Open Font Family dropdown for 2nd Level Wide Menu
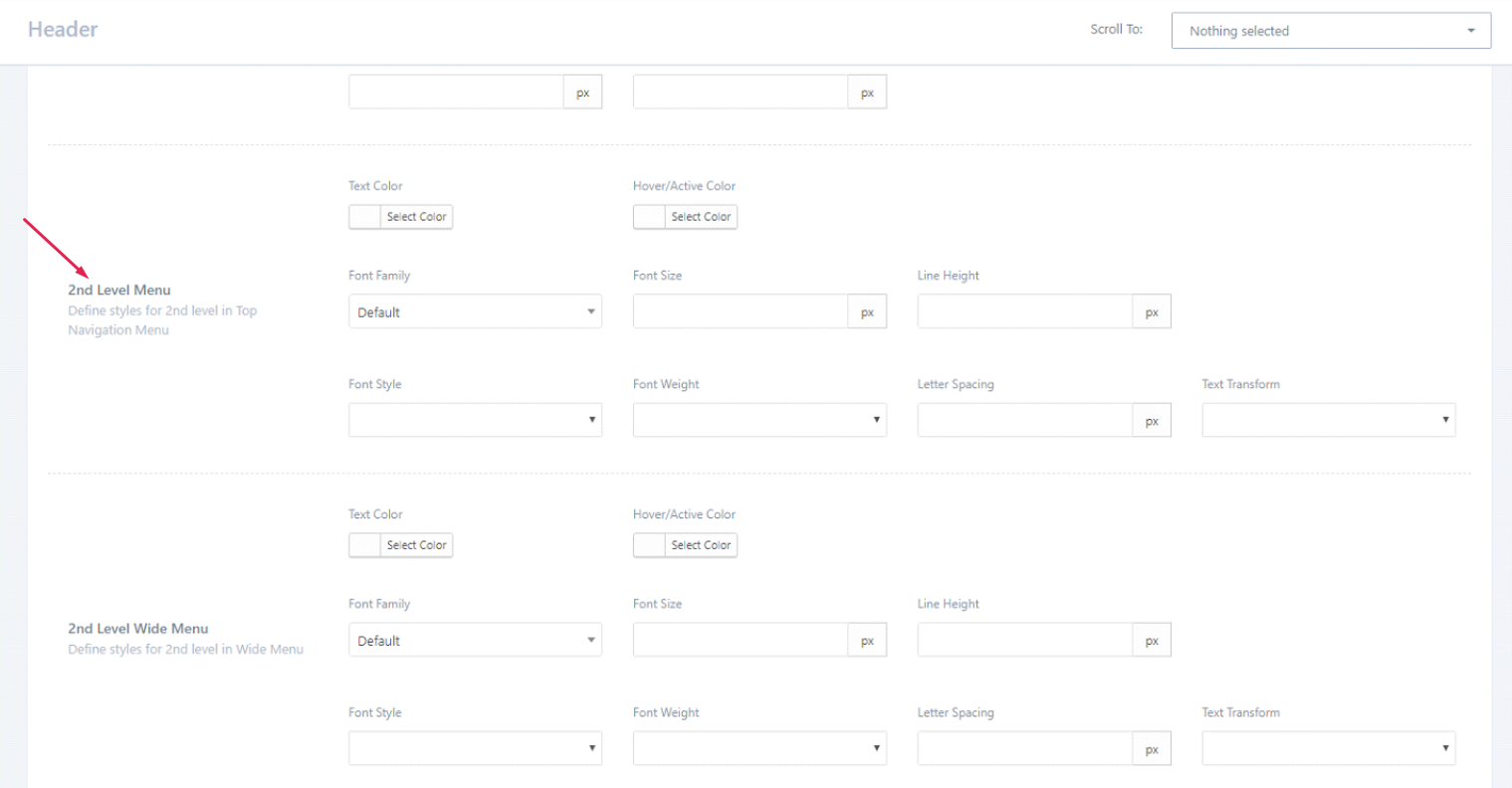Screen dimensions: 1512x788 click(x=475, y=641)
